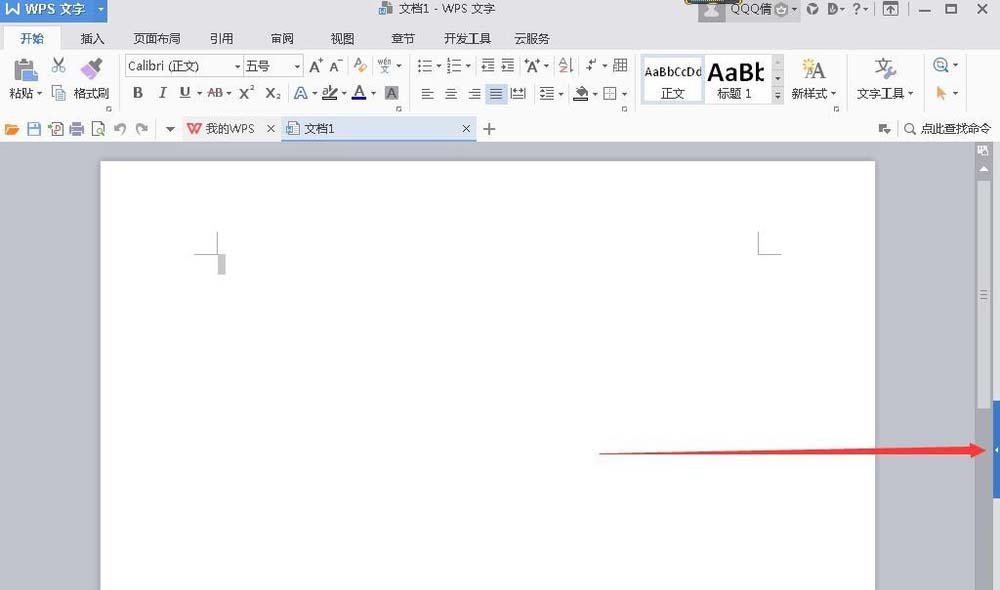Viewport: 1000px width, 590px height.
Task: Click the print icon in quick toolbar
Action: click(77, 129)
